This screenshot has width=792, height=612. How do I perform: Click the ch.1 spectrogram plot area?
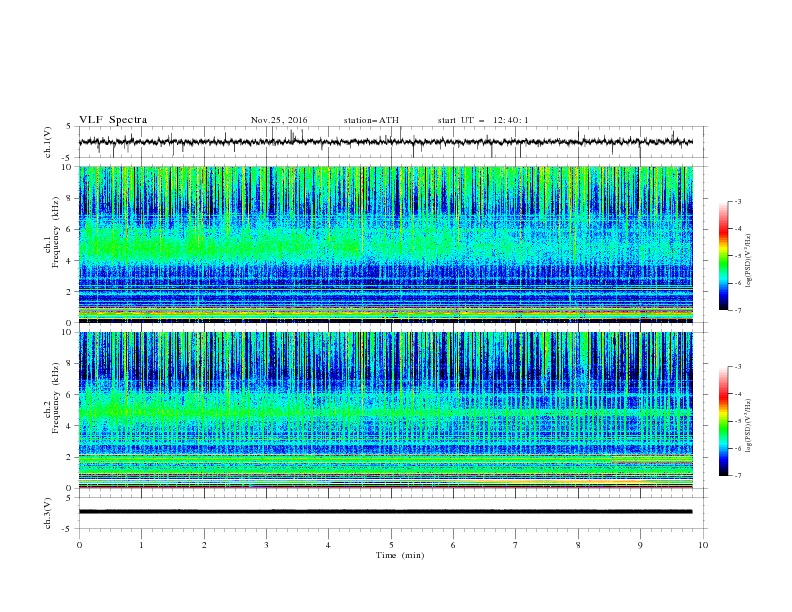point(386,244)
